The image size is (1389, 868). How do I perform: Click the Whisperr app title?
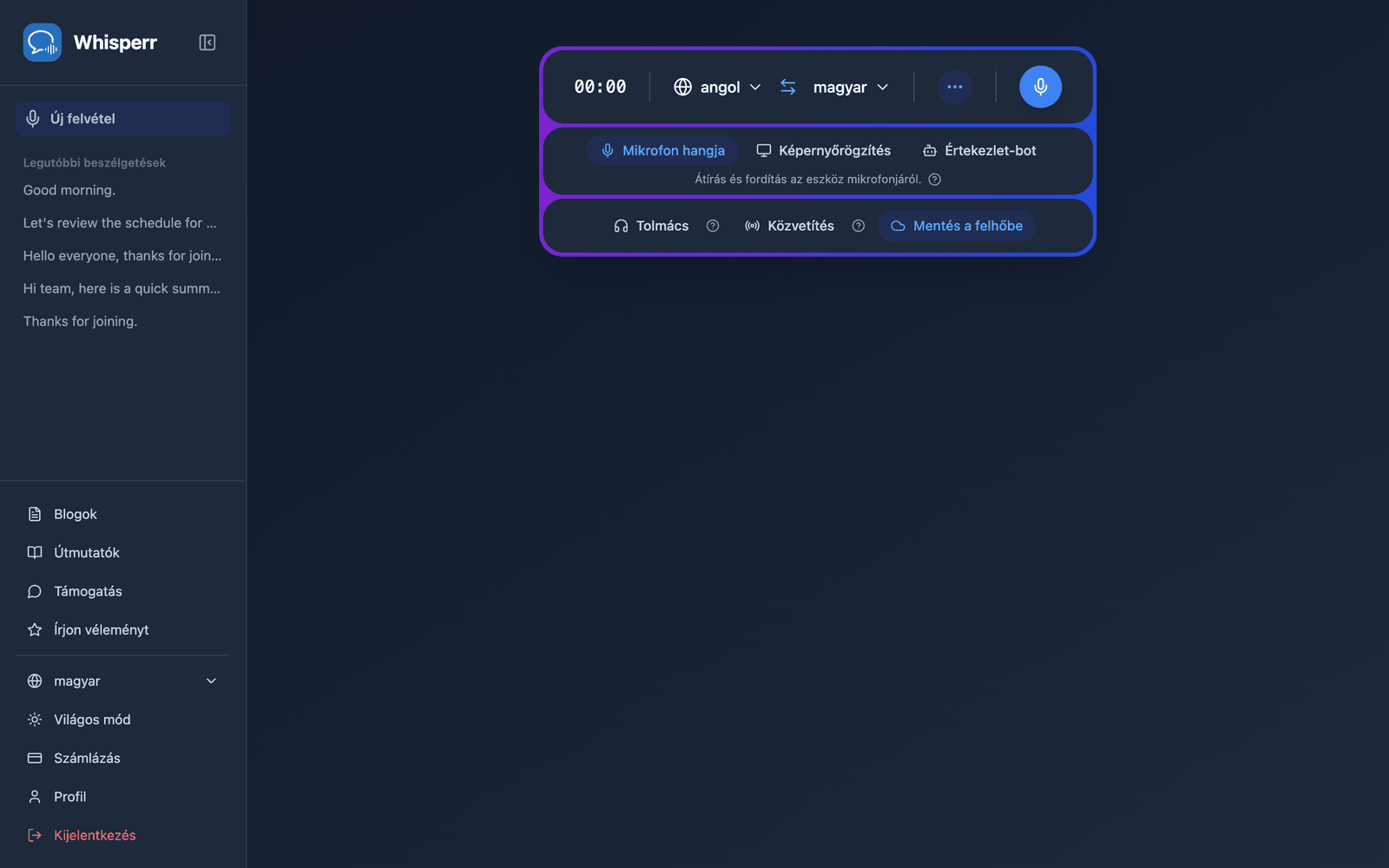(x=115, y=43)
